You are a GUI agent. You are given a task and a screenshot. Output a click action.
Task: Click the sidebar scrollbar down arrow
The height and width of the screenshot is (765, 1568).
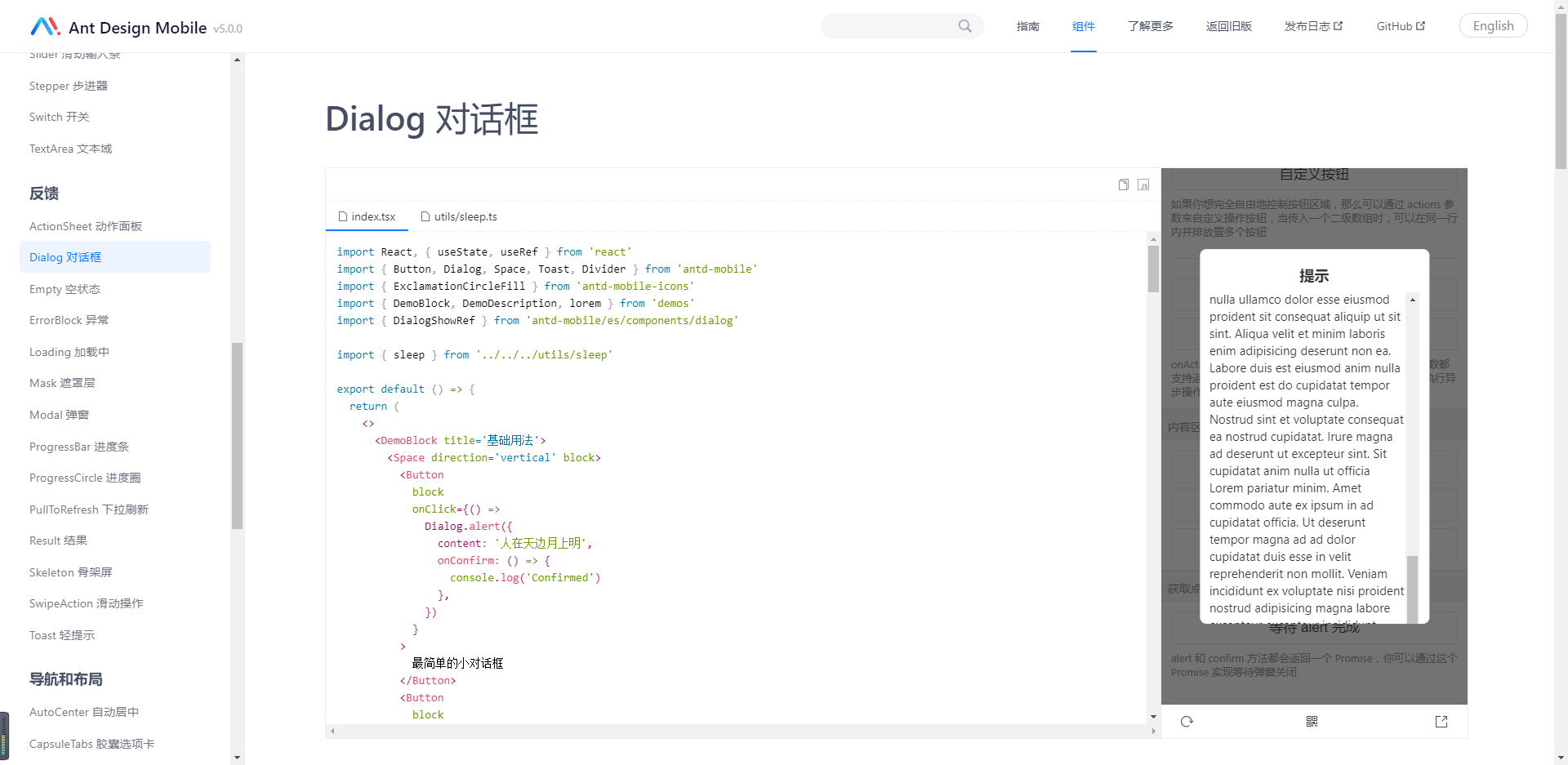[237, 758]
